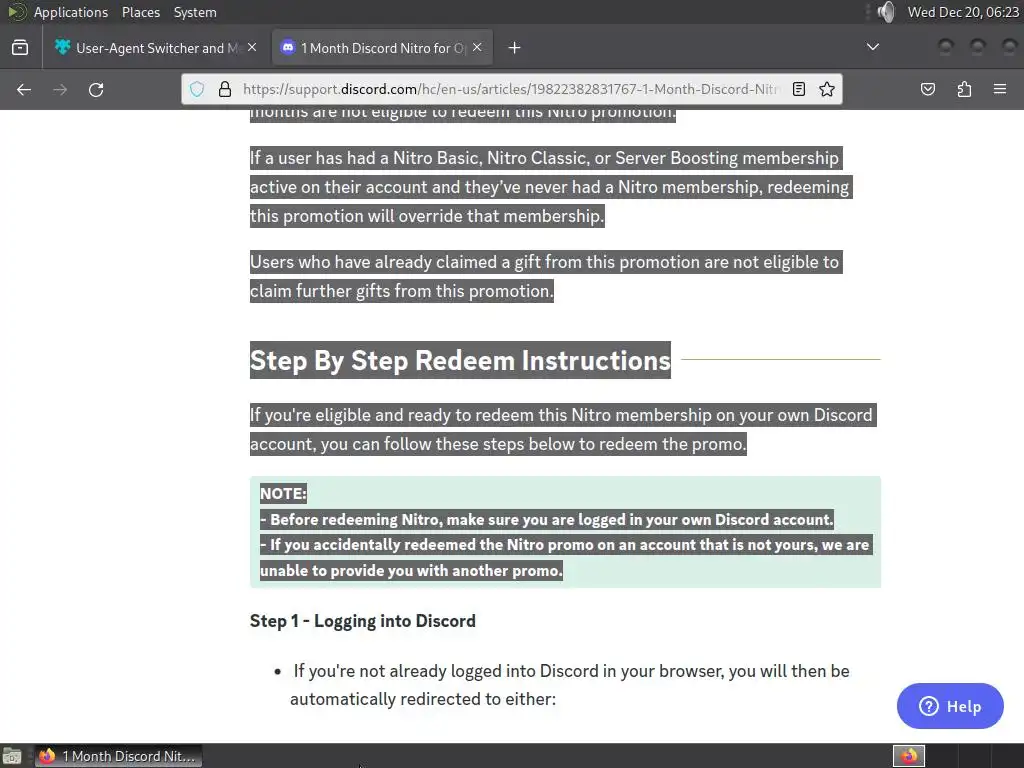Open the clock showing Wed Dec 20
The width and height of the screenshot is (1024, 768).
[x=963, y=12]
